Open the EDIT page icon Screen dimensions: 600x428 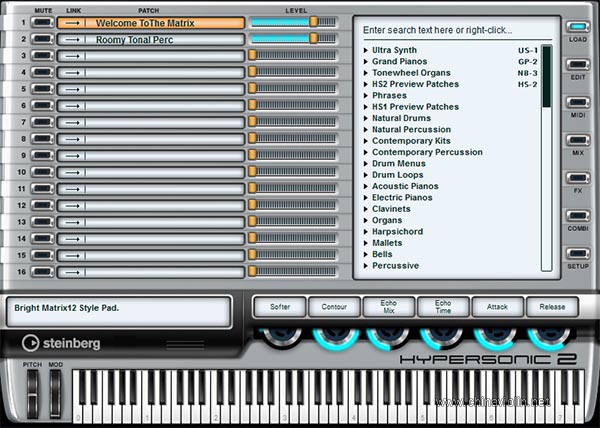[577, 64]
